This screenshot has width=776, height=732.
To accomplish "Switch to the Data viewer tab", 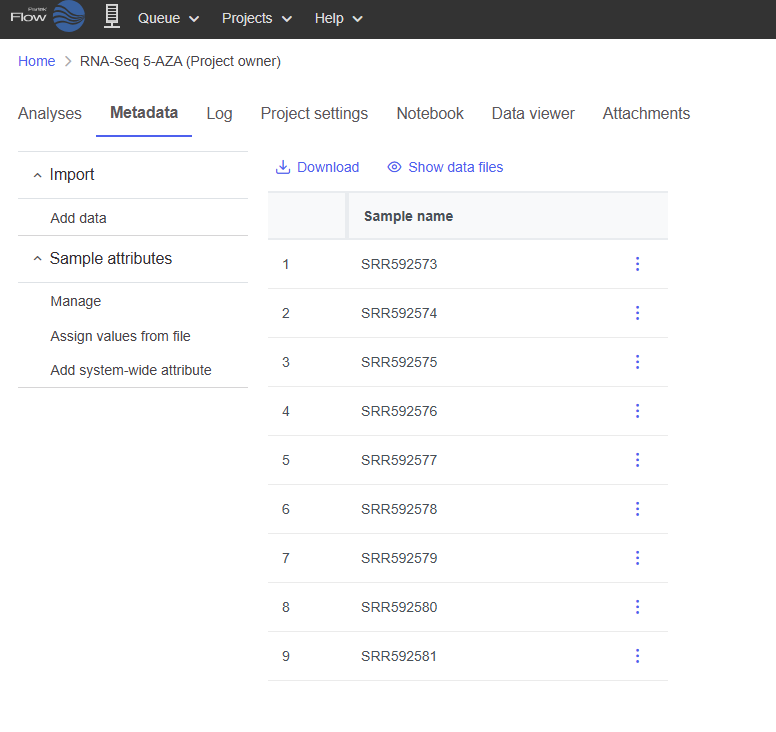I will point(533,114).
